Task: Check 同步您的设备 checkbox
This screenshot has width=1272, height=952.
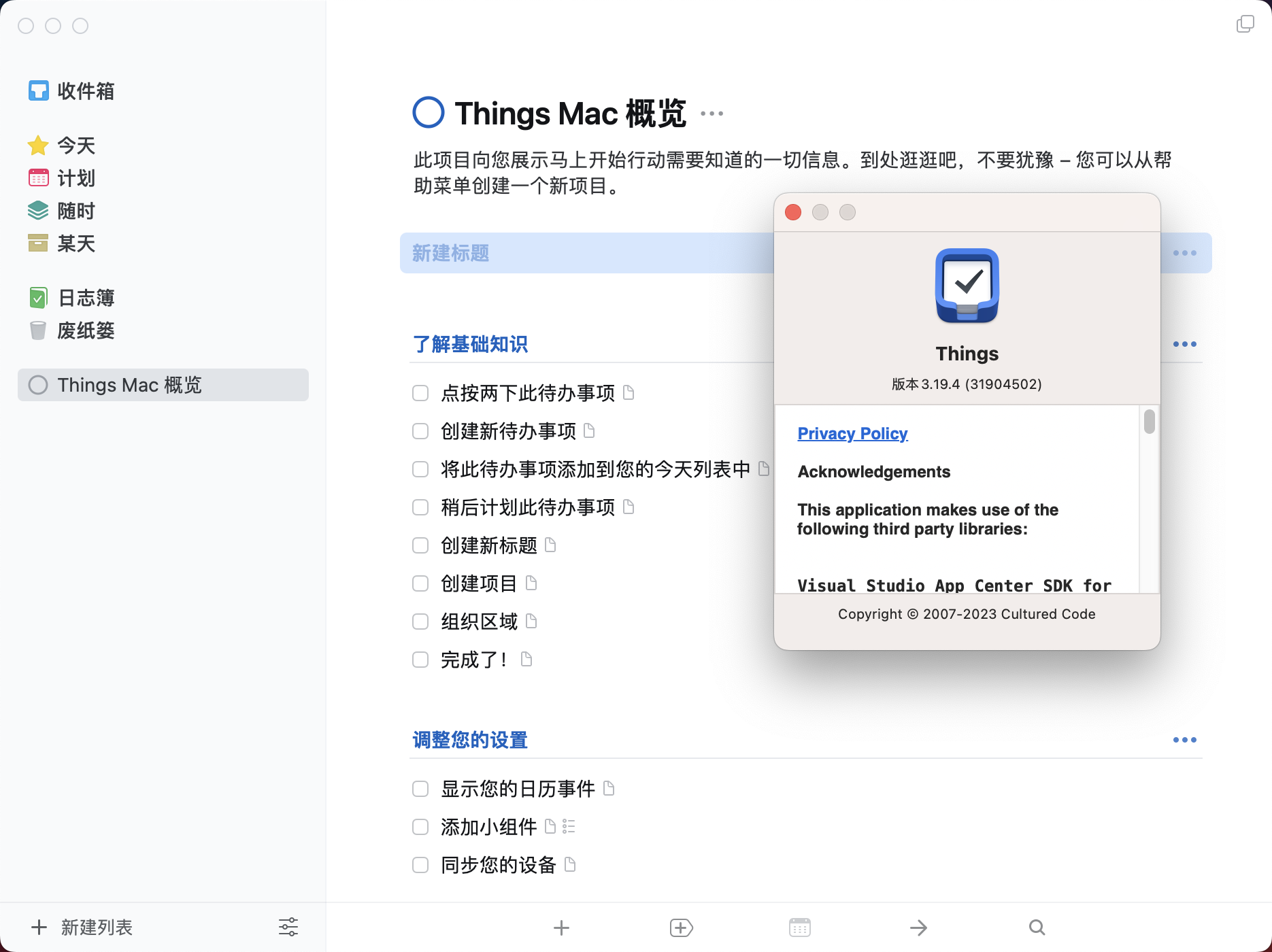Action: click(x=420, y=865)
